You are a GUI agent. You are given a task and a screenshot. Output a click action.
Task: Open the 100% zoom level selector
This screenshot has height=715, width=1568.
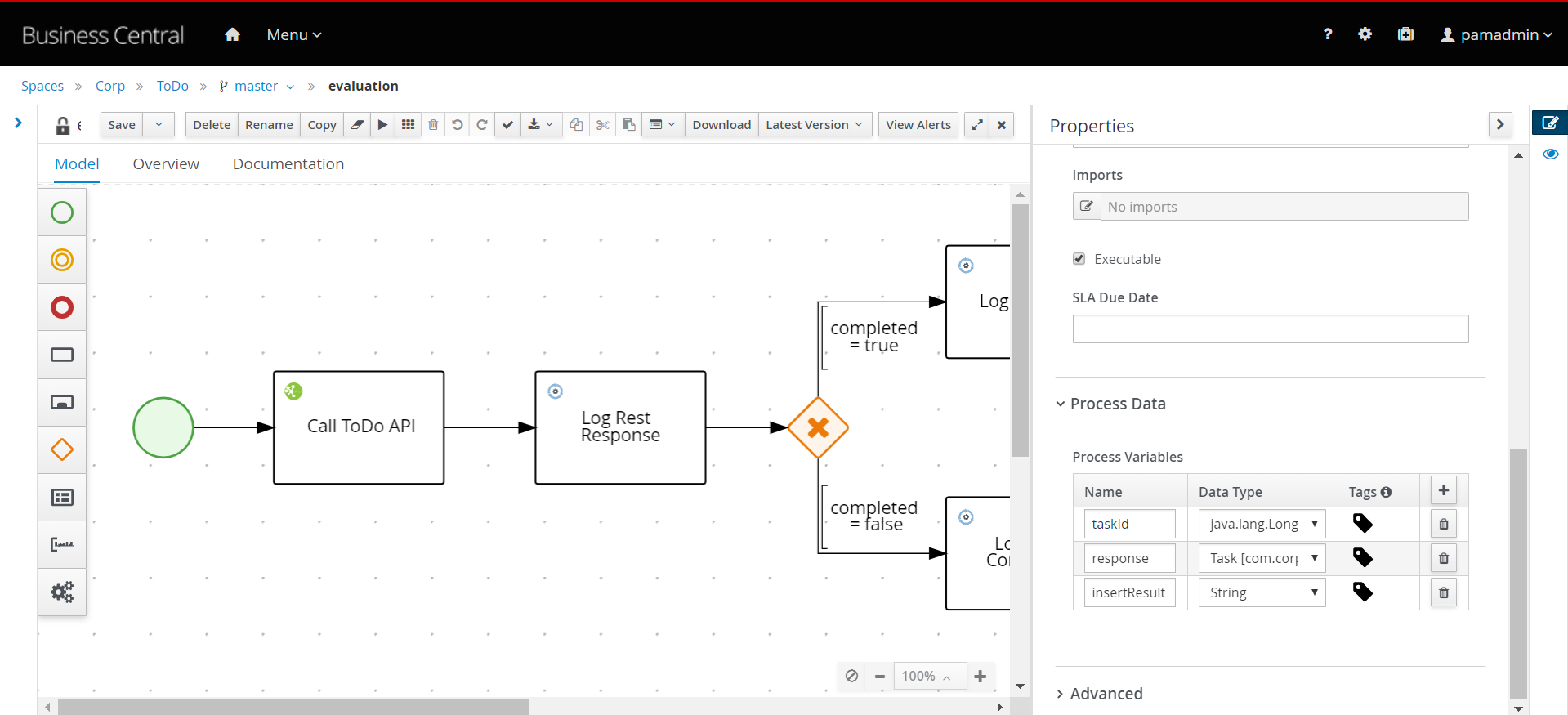930,676
